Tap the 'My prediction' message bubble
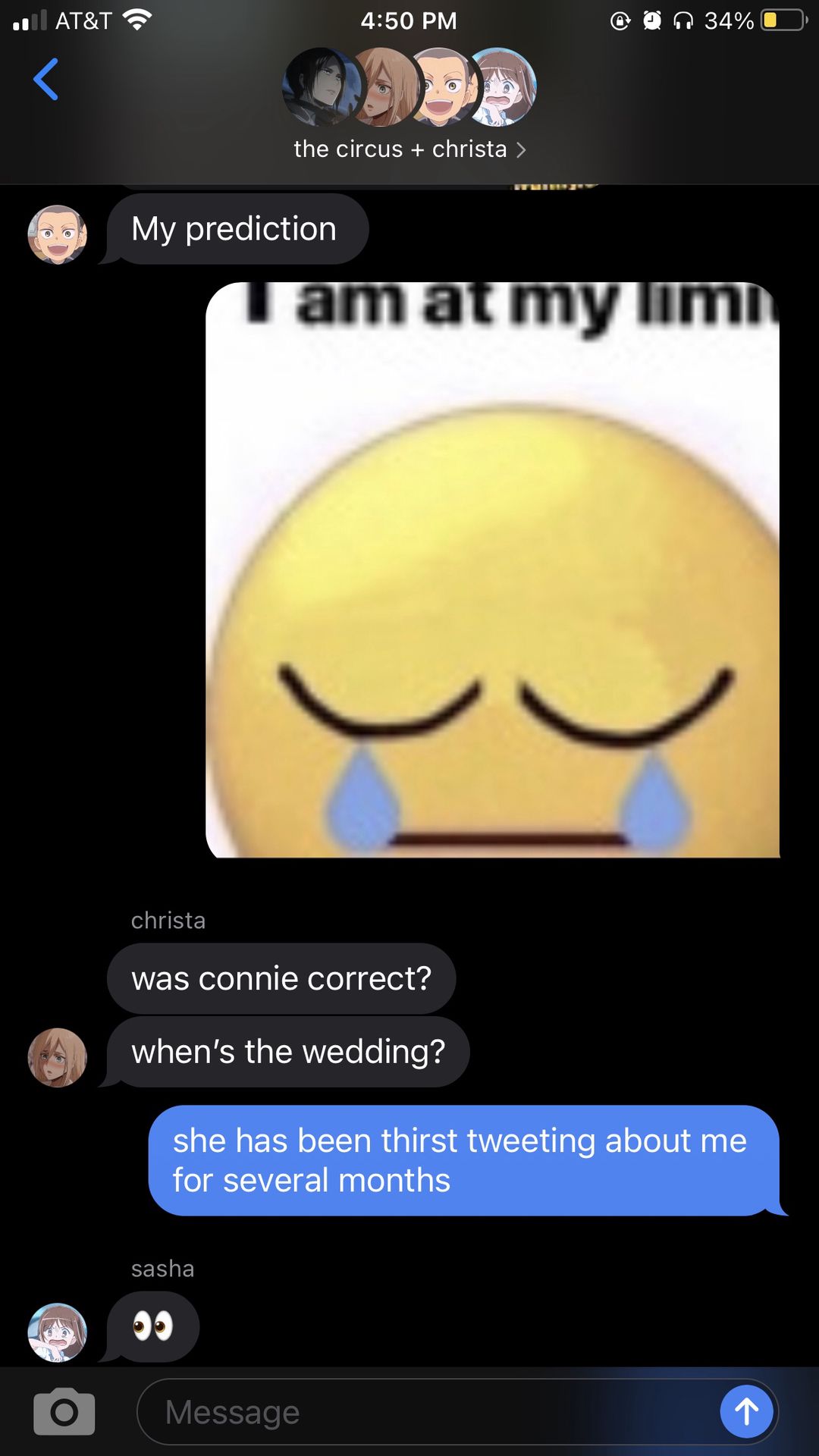819x1456 pixels. point(237,229)
